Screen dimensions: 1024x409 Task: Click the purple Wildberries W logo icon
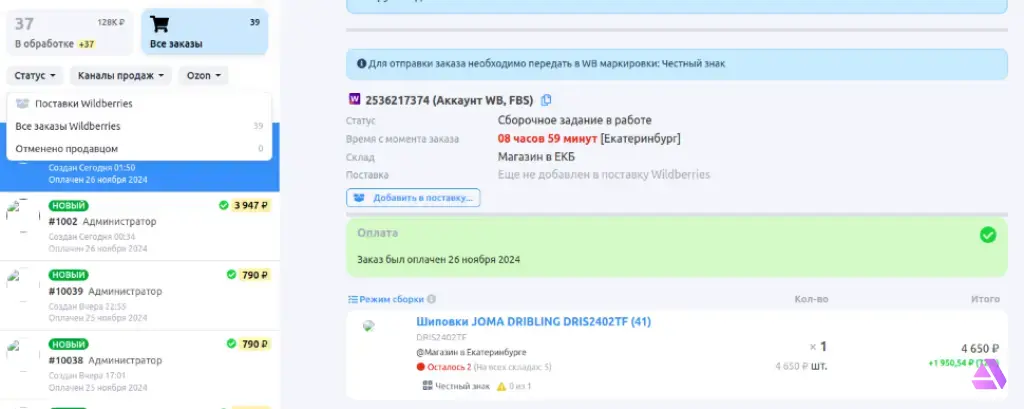coord(355,99)
